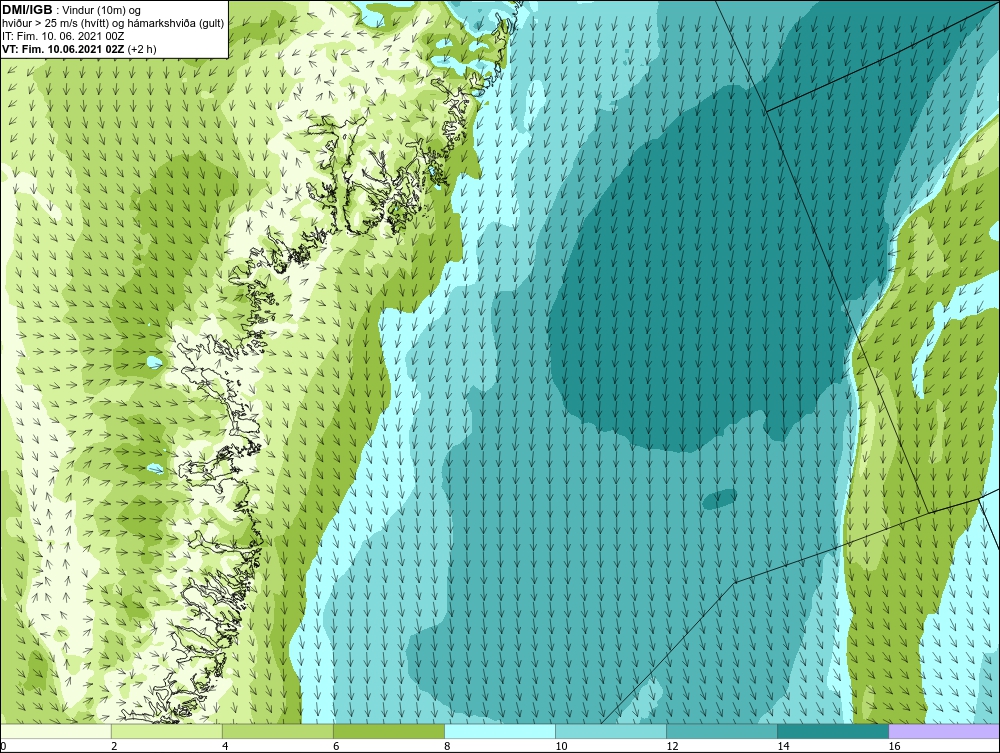Click the 0–2 m/s palest legend swatch
The image size is (1000, 753).
tap(55, 731)
